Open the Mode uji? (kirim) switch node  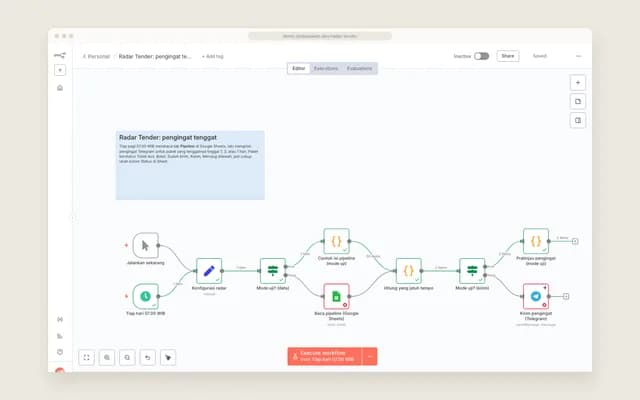[472, 271]
